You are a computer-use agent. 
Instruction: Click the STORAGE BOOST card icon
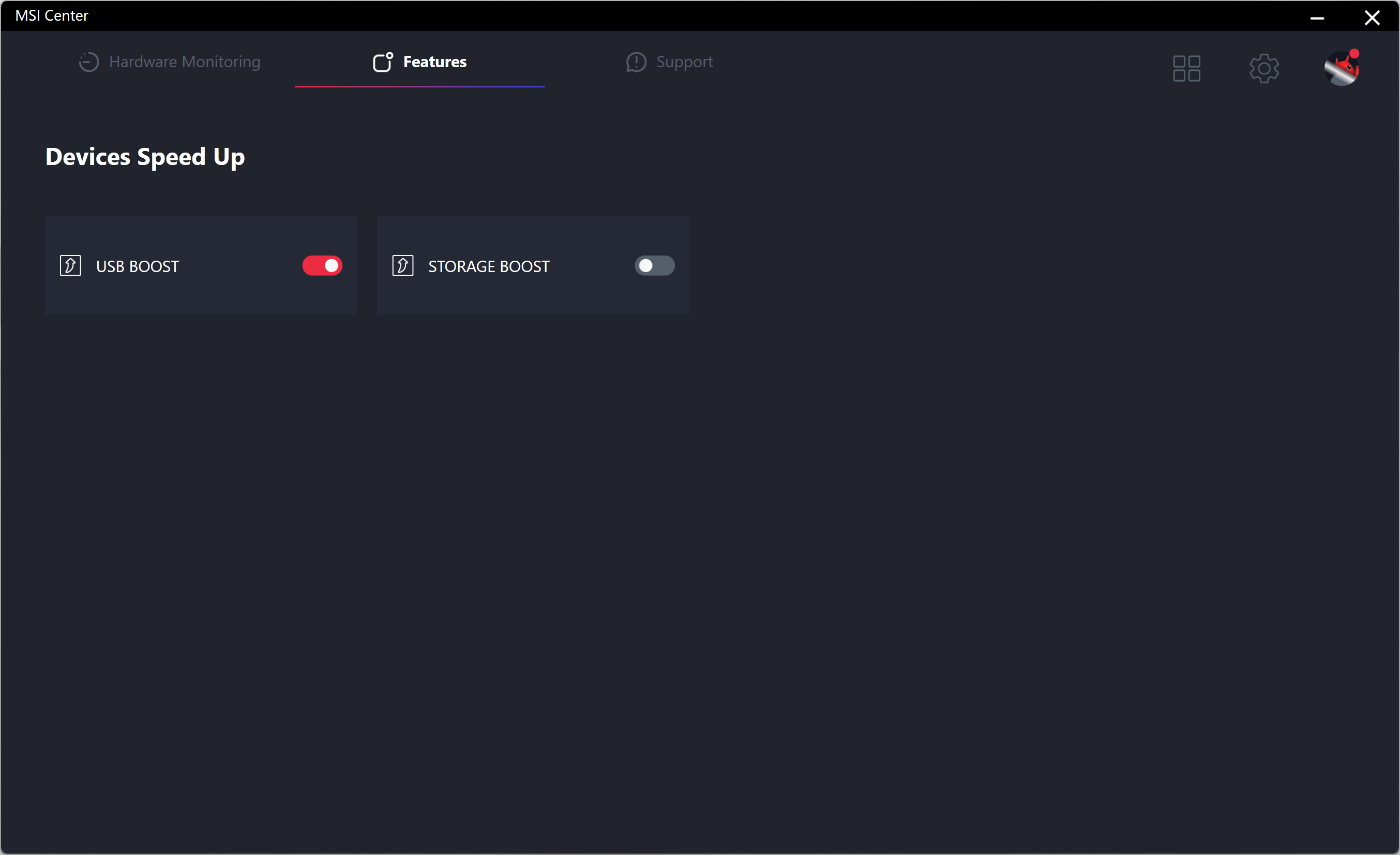pos(403,266)
